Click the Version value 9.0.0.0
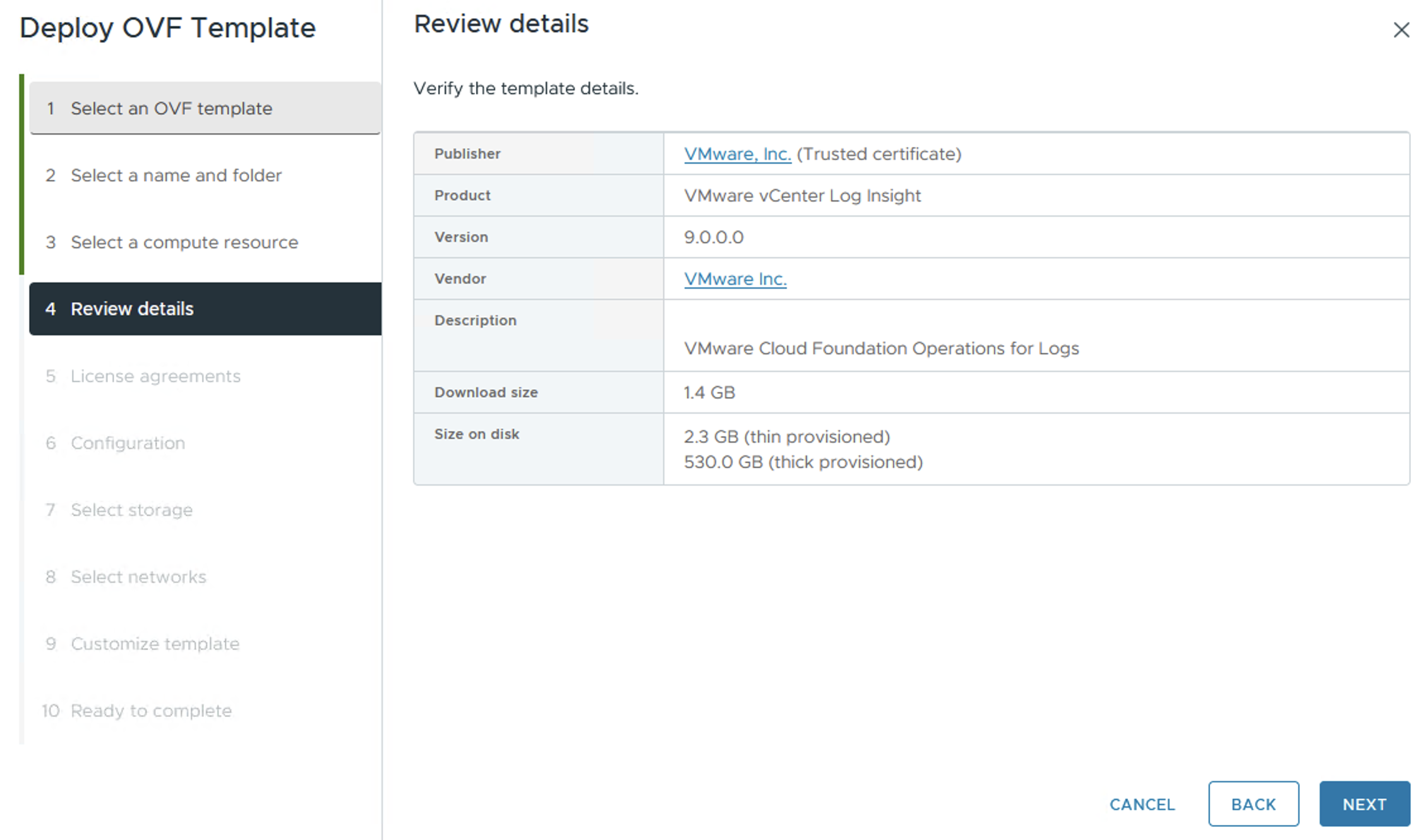The width and height of the screenshot is (1426, 840). tap(714, 237)
